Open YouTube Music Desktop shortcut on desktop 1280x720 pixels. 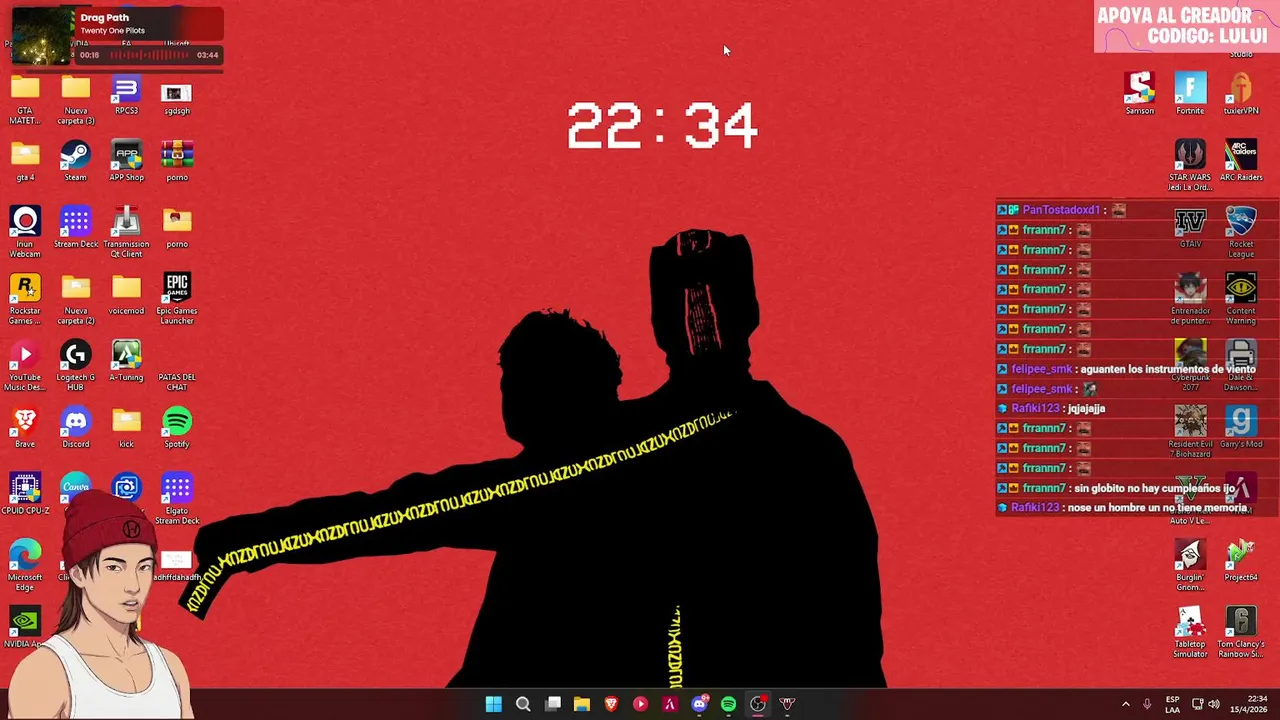pyautogui.click(x=25, y=365)
